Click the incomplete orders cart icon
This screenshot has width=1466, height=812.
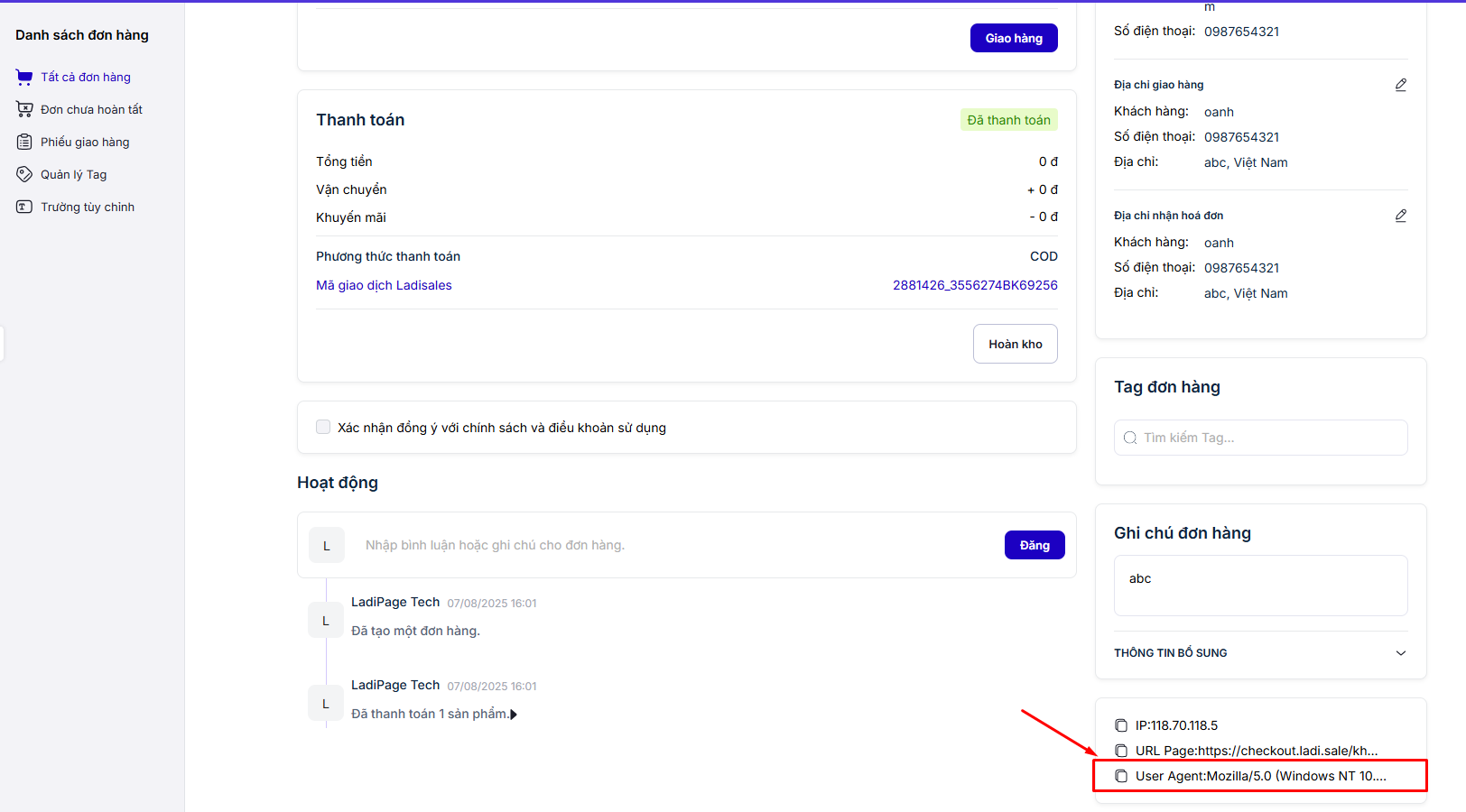point(24,110)
